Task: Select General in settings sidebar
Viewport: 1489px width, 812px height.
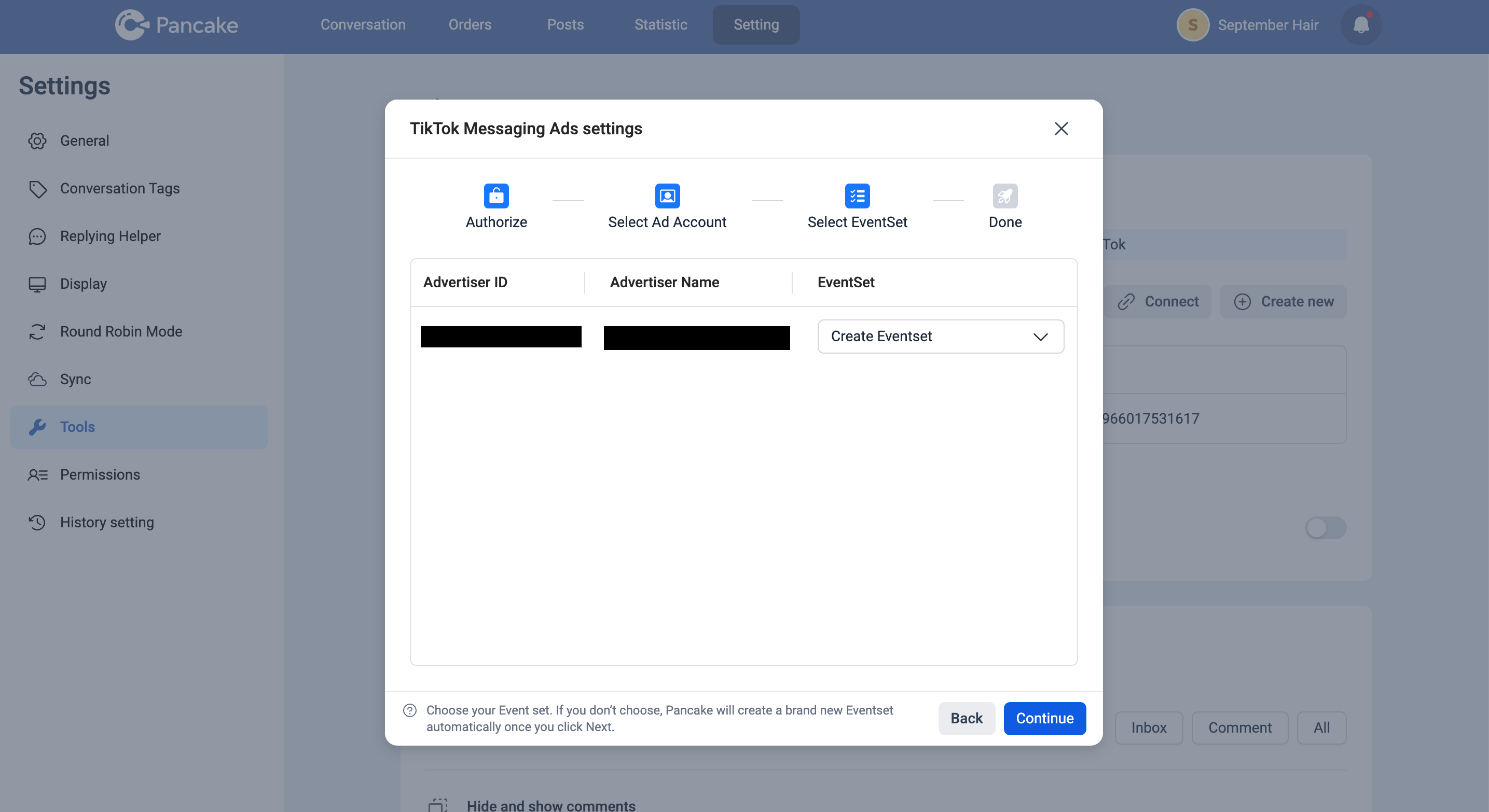Action: (139, 141)
